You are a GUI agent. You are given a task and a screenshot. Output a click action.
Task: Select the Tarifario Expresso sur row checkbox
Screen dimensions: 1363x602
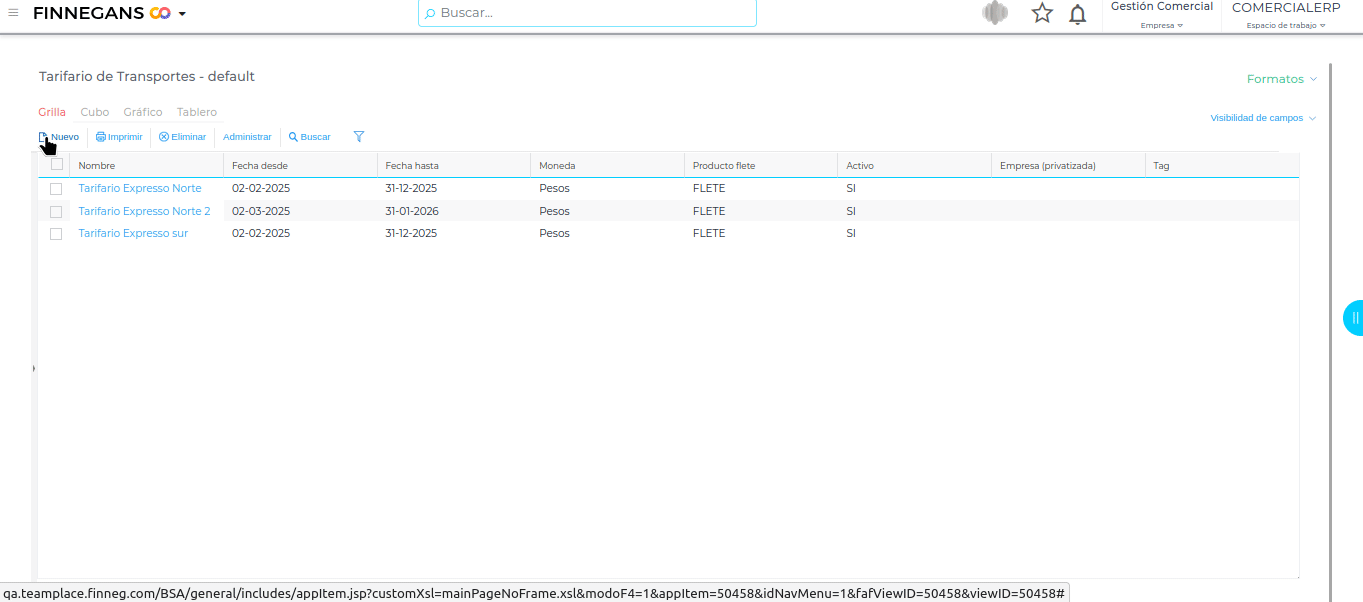[56, 234]
